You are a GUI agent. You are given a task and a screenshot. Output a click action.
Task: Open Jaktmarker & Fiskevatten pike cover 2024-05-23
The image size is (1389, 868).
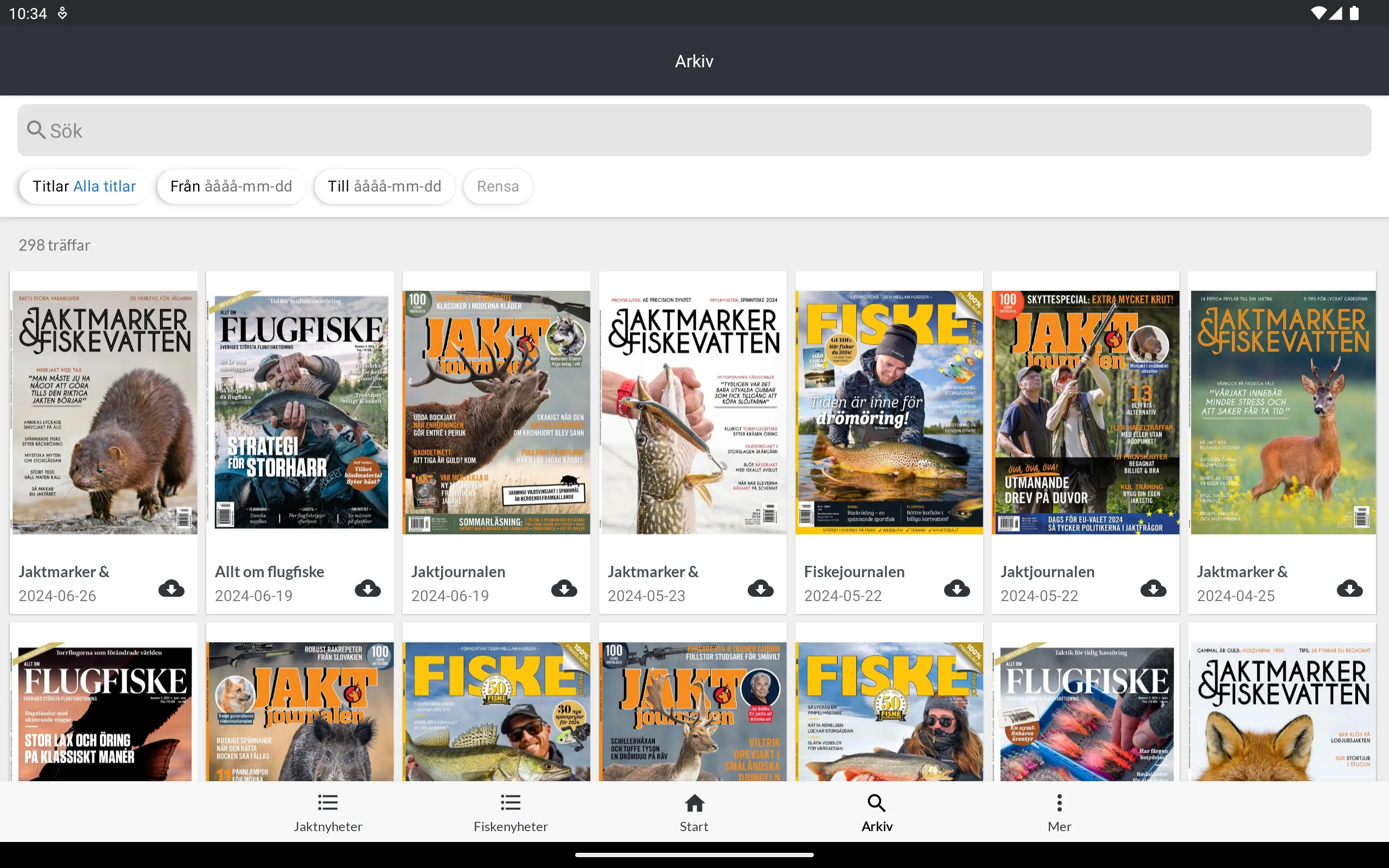click(x=693, y=412)
